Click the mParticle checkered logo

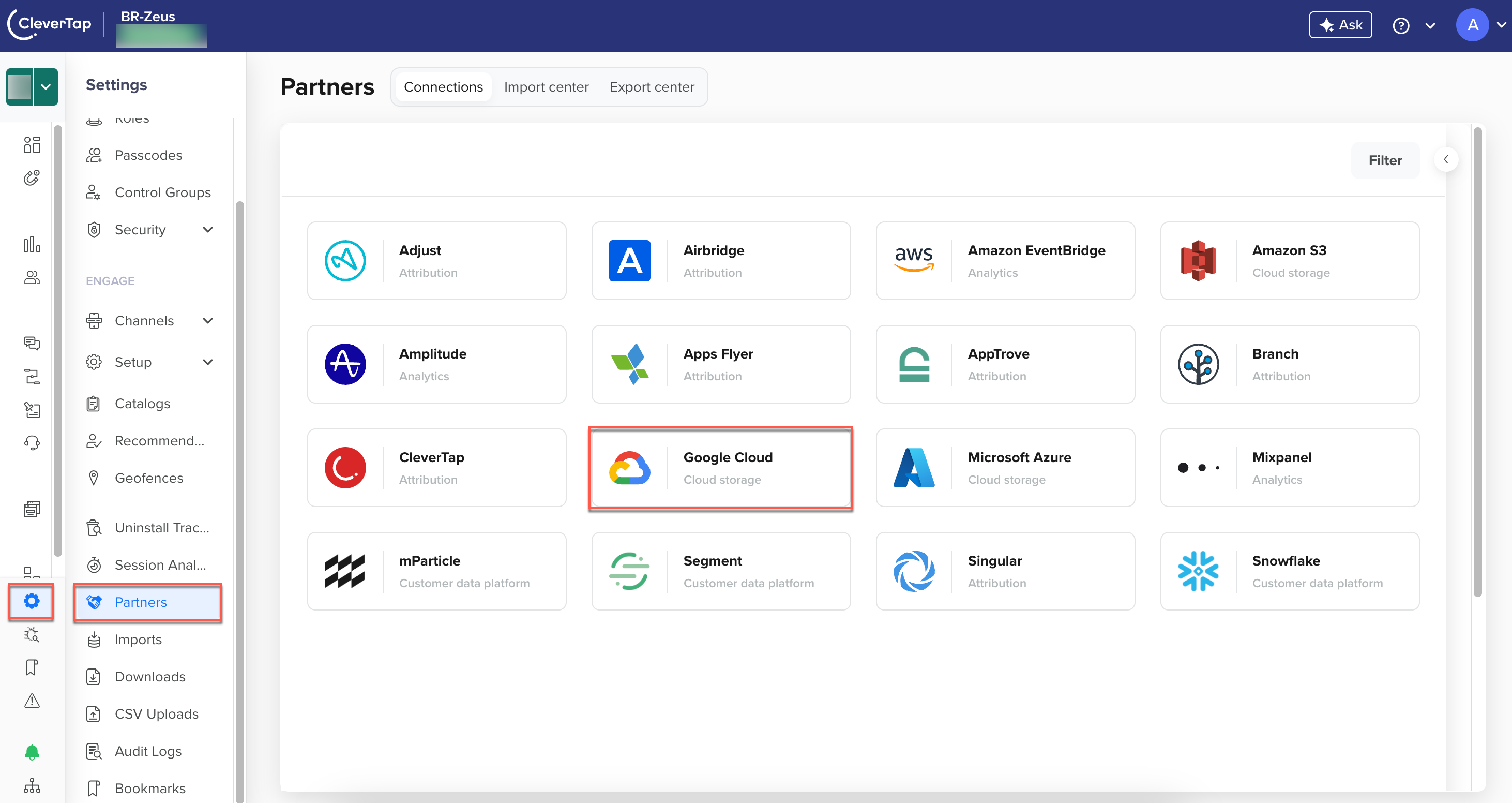[x=345, y=571]
